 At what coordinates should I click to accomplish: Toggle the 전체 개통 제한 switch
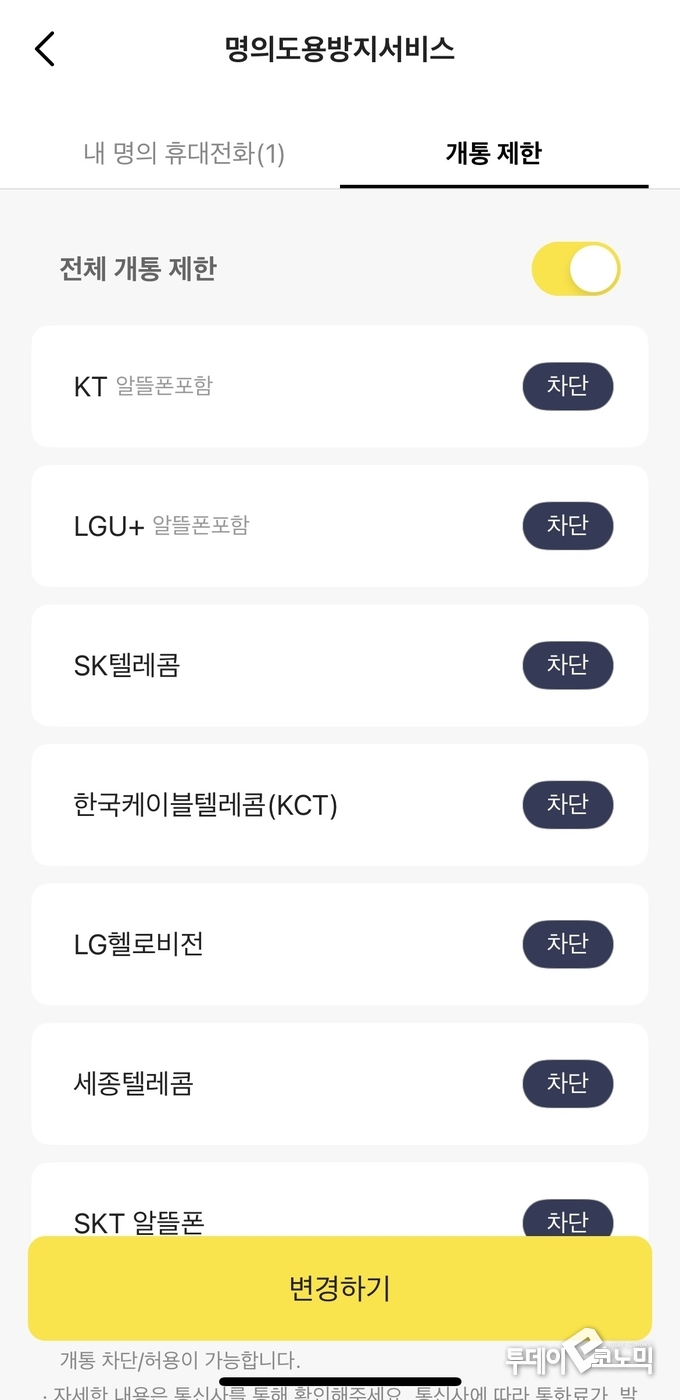pos(575,269)
